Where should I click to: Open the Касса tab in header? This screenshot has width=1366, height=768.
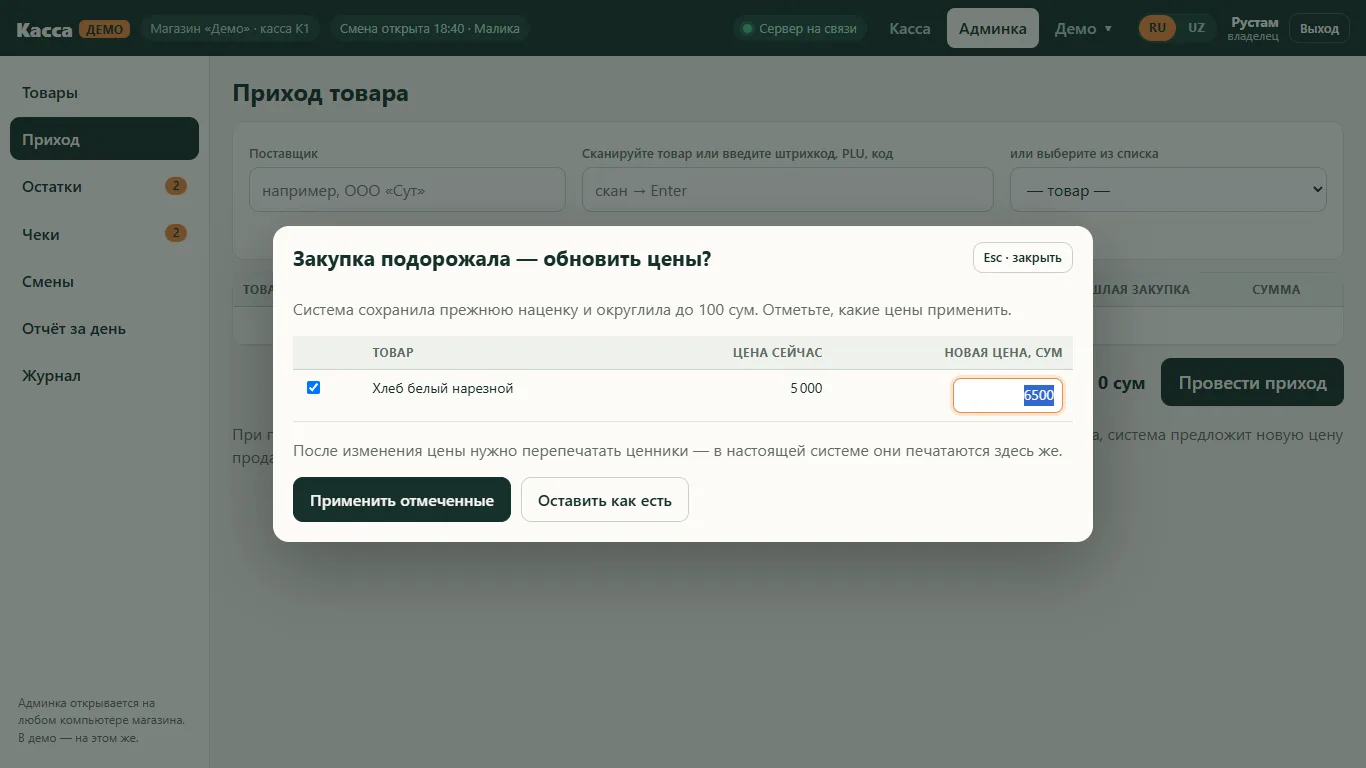tap(910, 29)
